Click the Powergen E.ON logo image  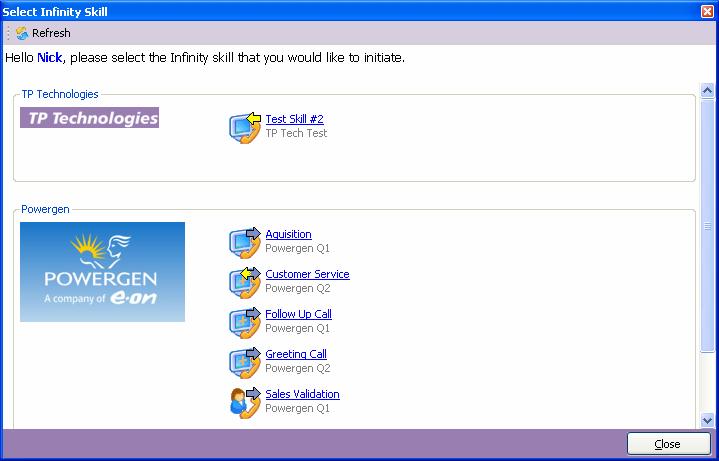click(103, 272)
